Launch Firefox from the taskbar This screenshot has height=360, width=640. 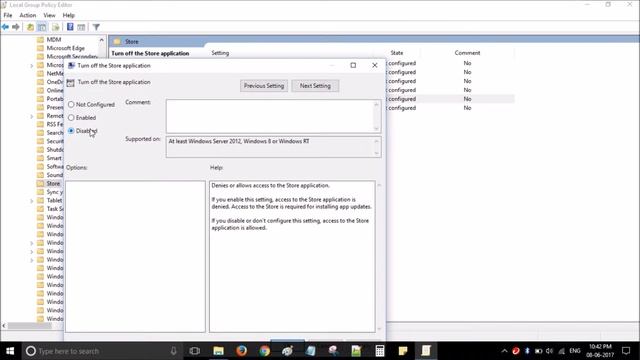[241, 351]
